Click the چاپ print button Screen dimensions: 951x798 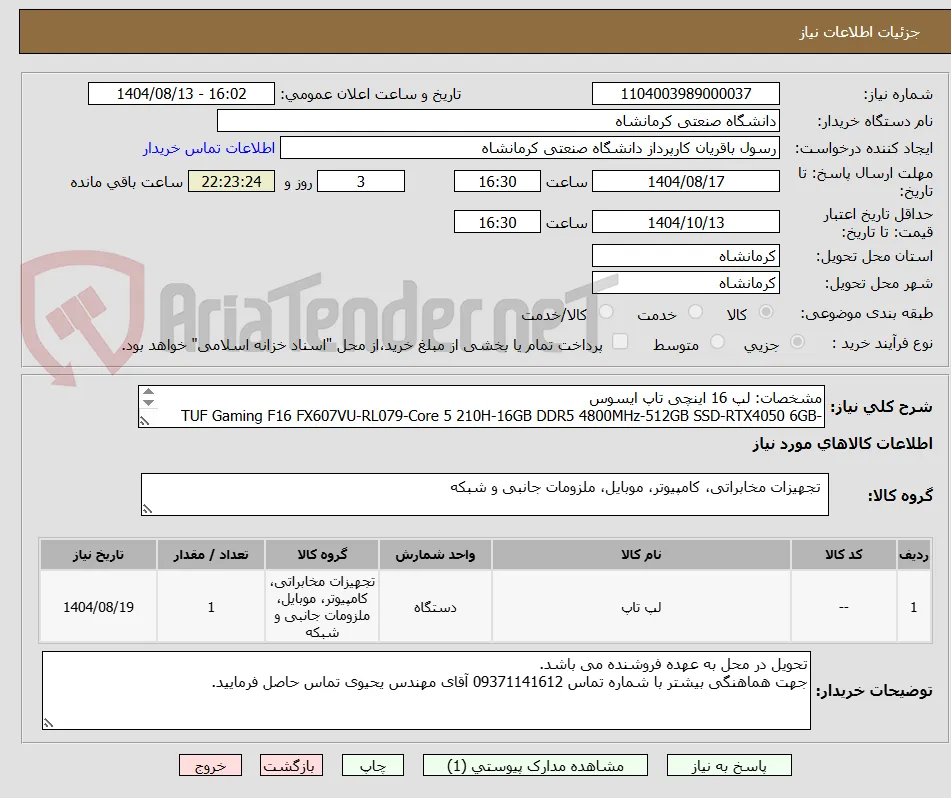(x=372, y=765)
